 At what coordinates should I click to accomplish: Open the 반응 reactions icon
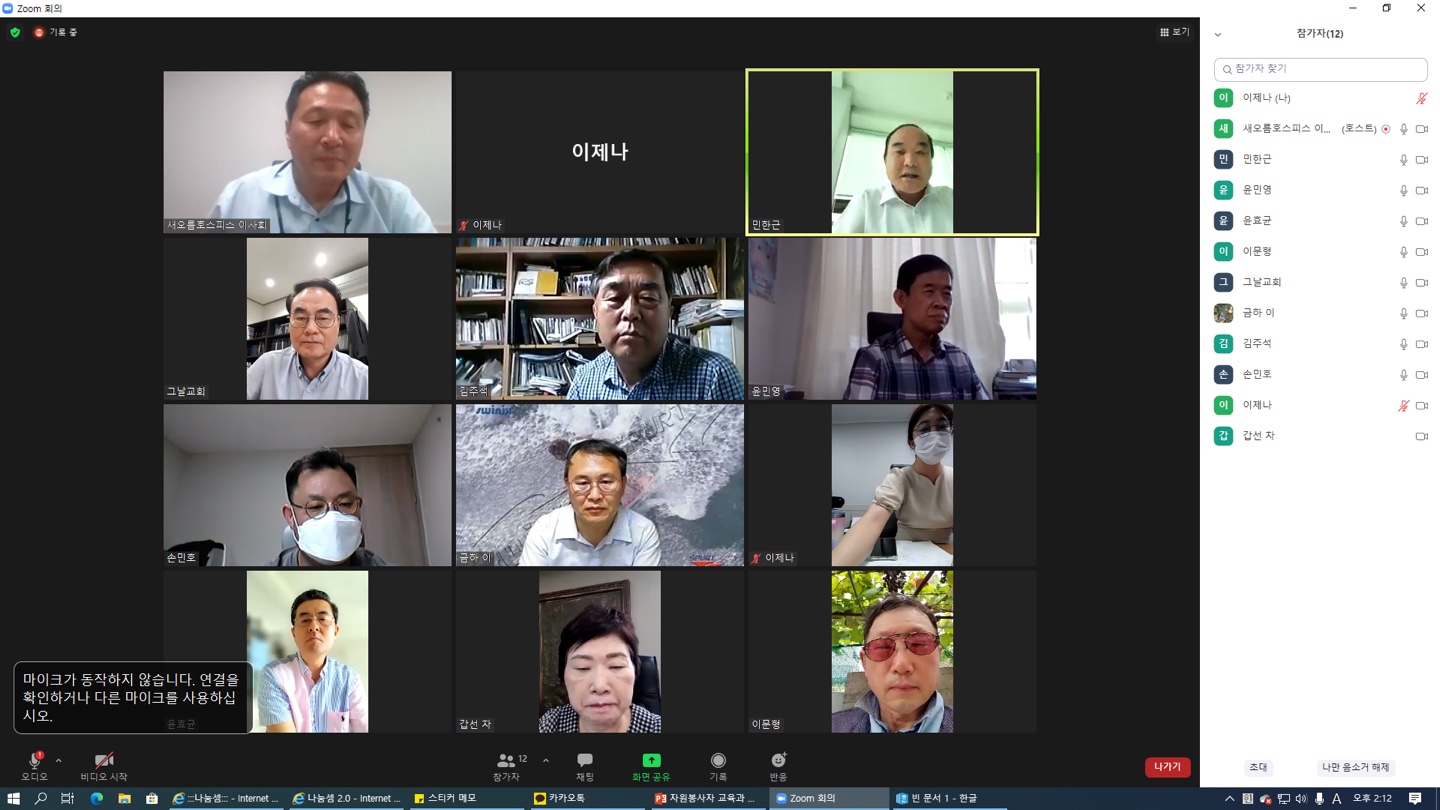[778, 760]
